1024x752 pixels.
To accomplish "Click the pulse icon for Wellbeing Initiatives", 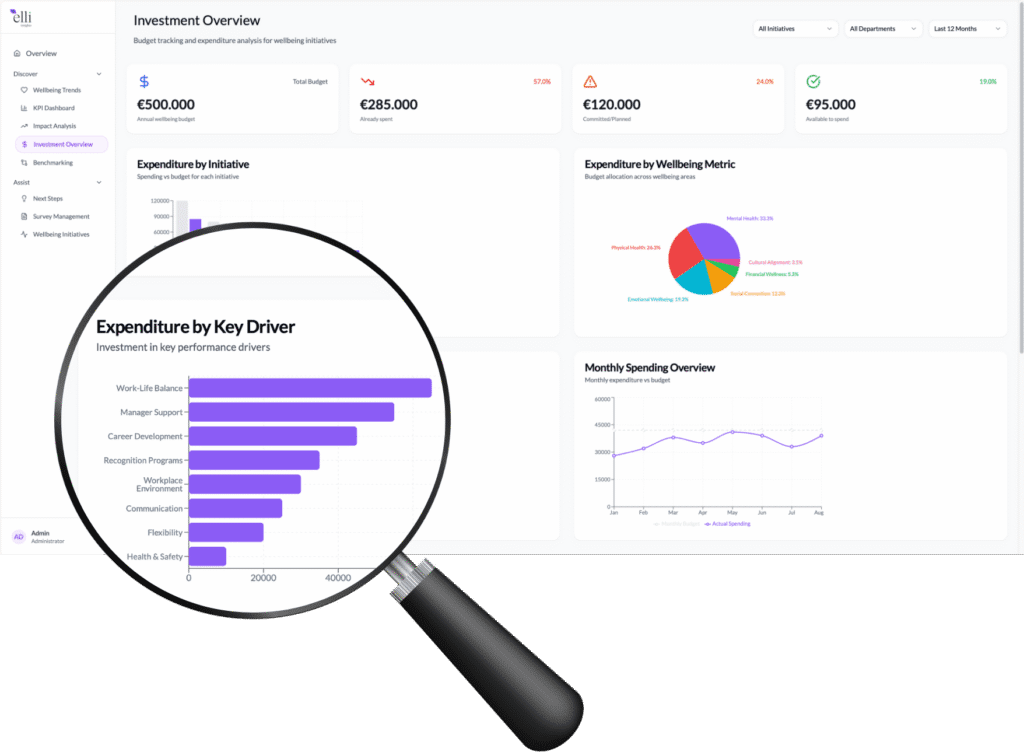I will click(24, 234).
